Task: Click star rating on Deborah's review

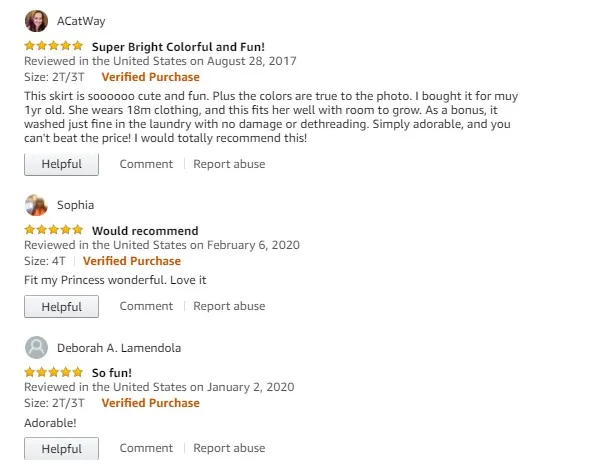Action: 54,372
